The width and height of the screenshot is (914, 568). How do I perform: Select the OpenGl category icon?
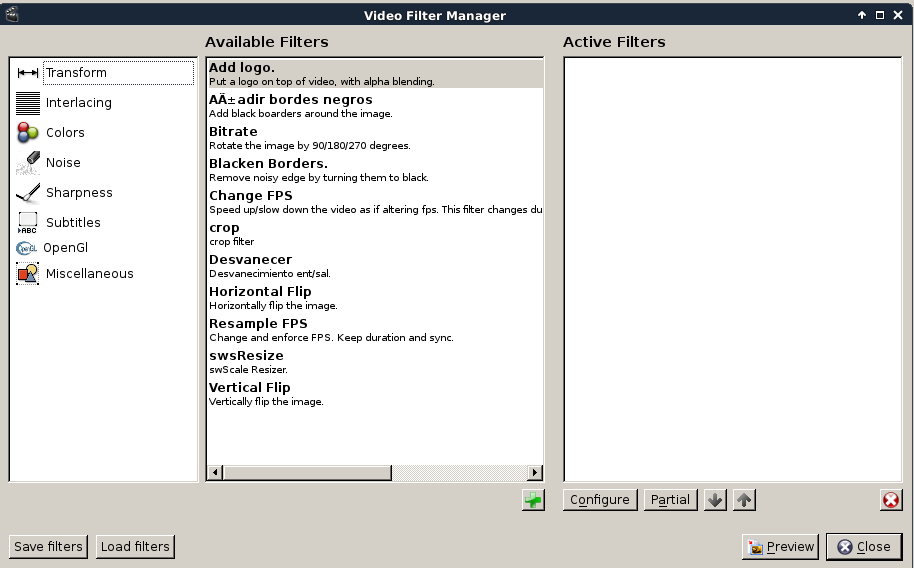pyautogui.click(x=26, y=248)
